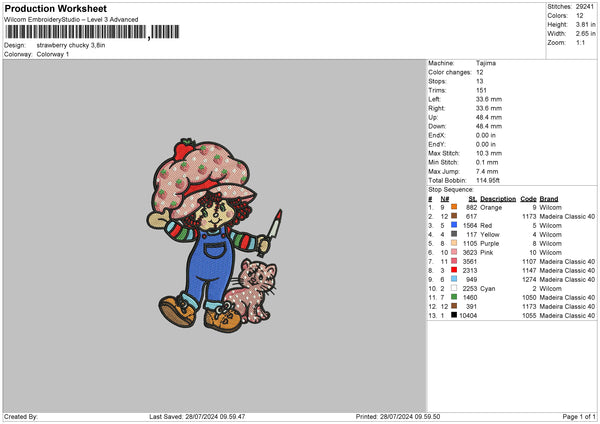Viewport: 600px width, 424px height.
Task: Click the 'Brand' column header
Action: point(549,199)
